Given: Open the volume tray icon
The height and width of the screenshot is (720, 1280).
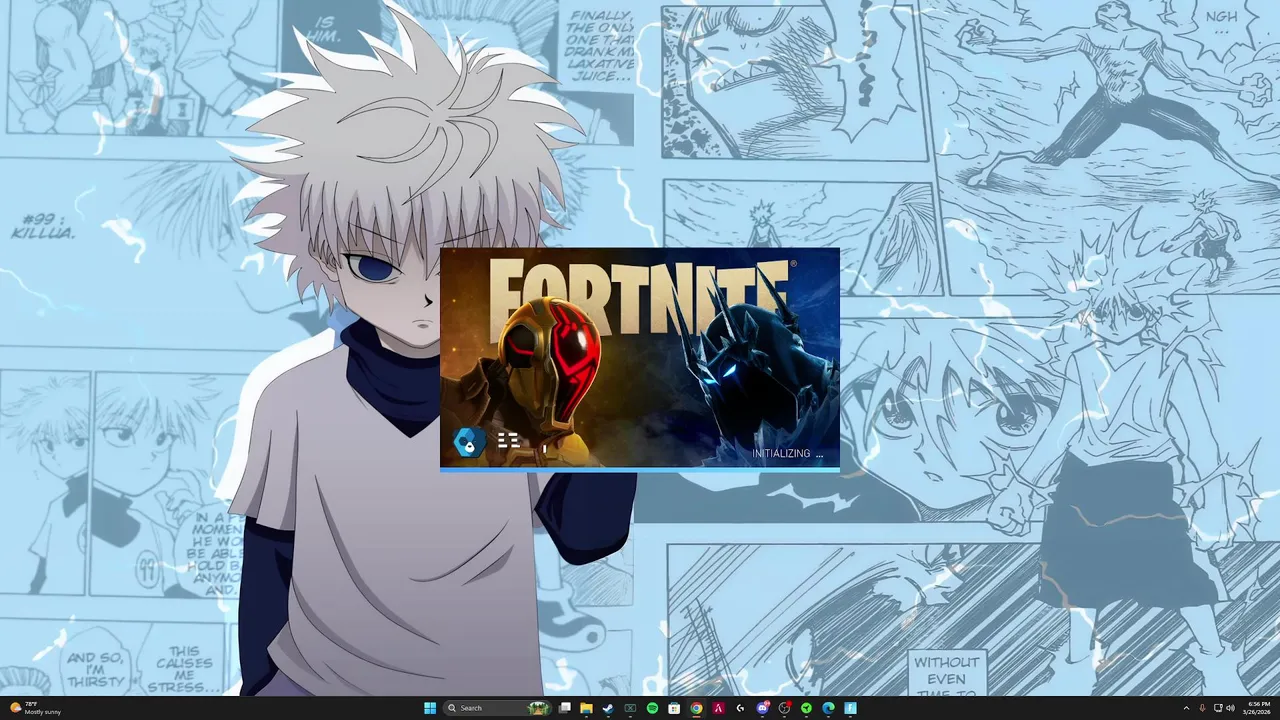Looking at the screenshot, I should (x=1231, y=708).
